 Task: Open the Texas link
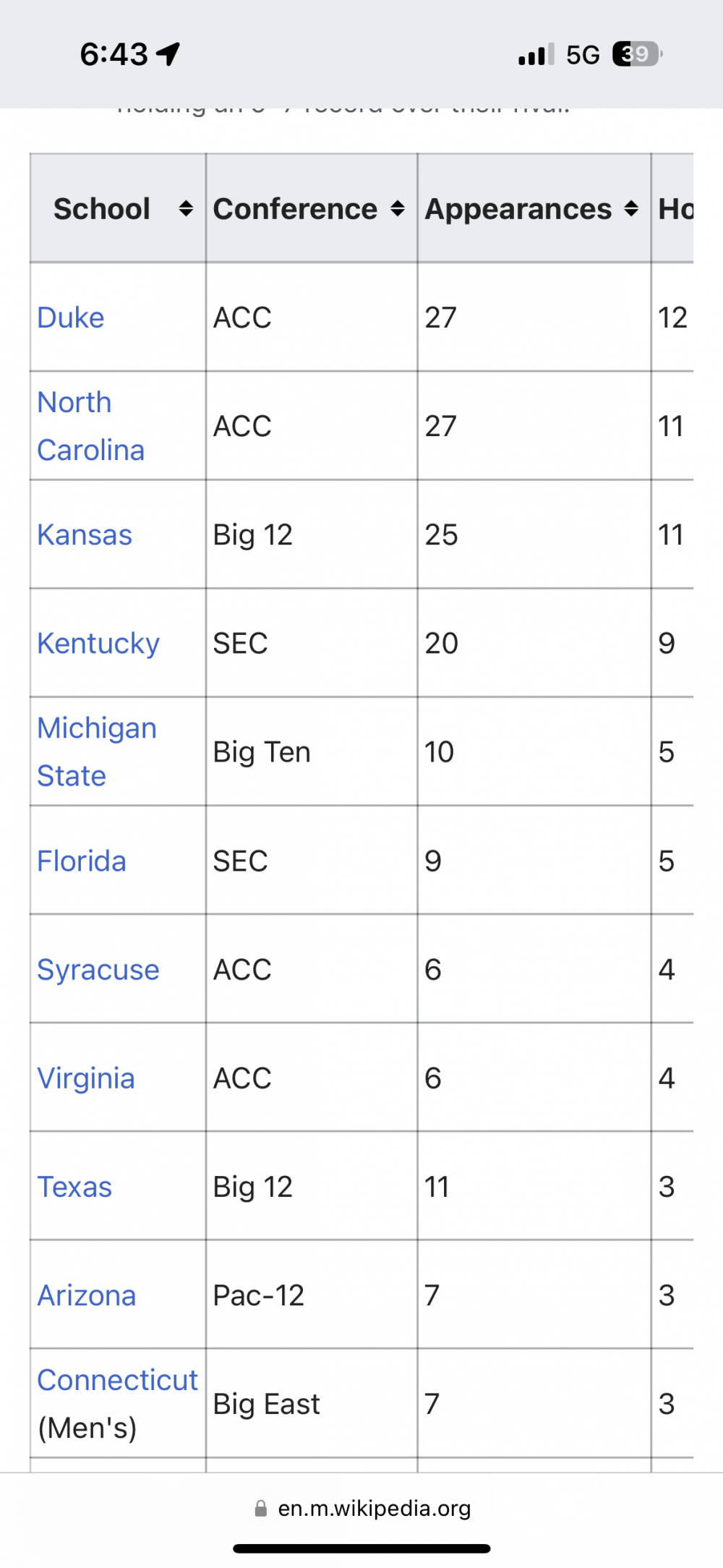(74, 1187)
